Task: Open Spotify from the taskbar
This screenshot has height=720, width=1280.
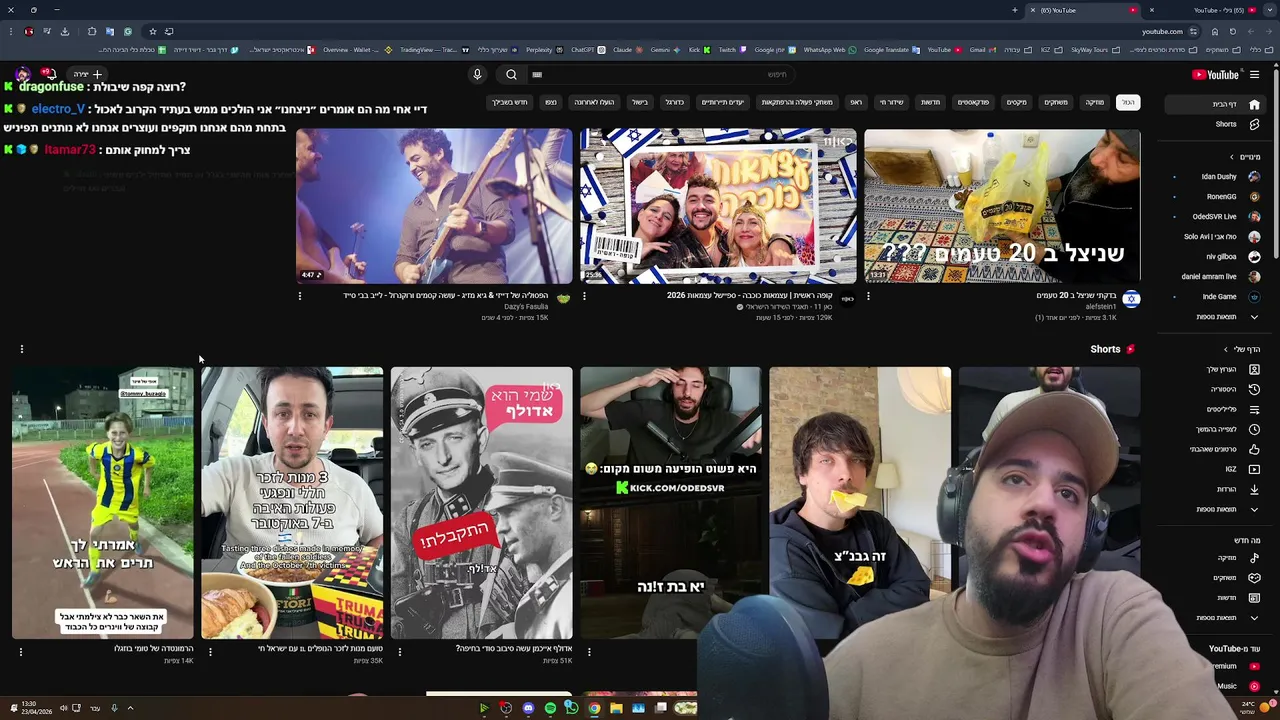Action: [x=550, y=708]
